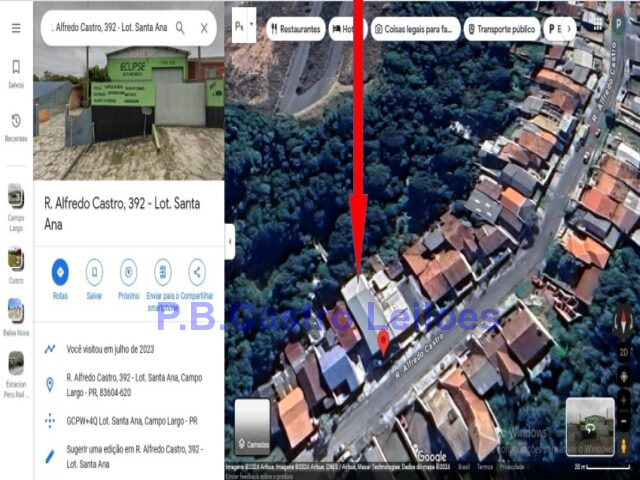The height and width of the screenshot is (480, 640).
Task: Click the timeline icon beside visit text
Action: pyautogui.click(x=50, y=349)
